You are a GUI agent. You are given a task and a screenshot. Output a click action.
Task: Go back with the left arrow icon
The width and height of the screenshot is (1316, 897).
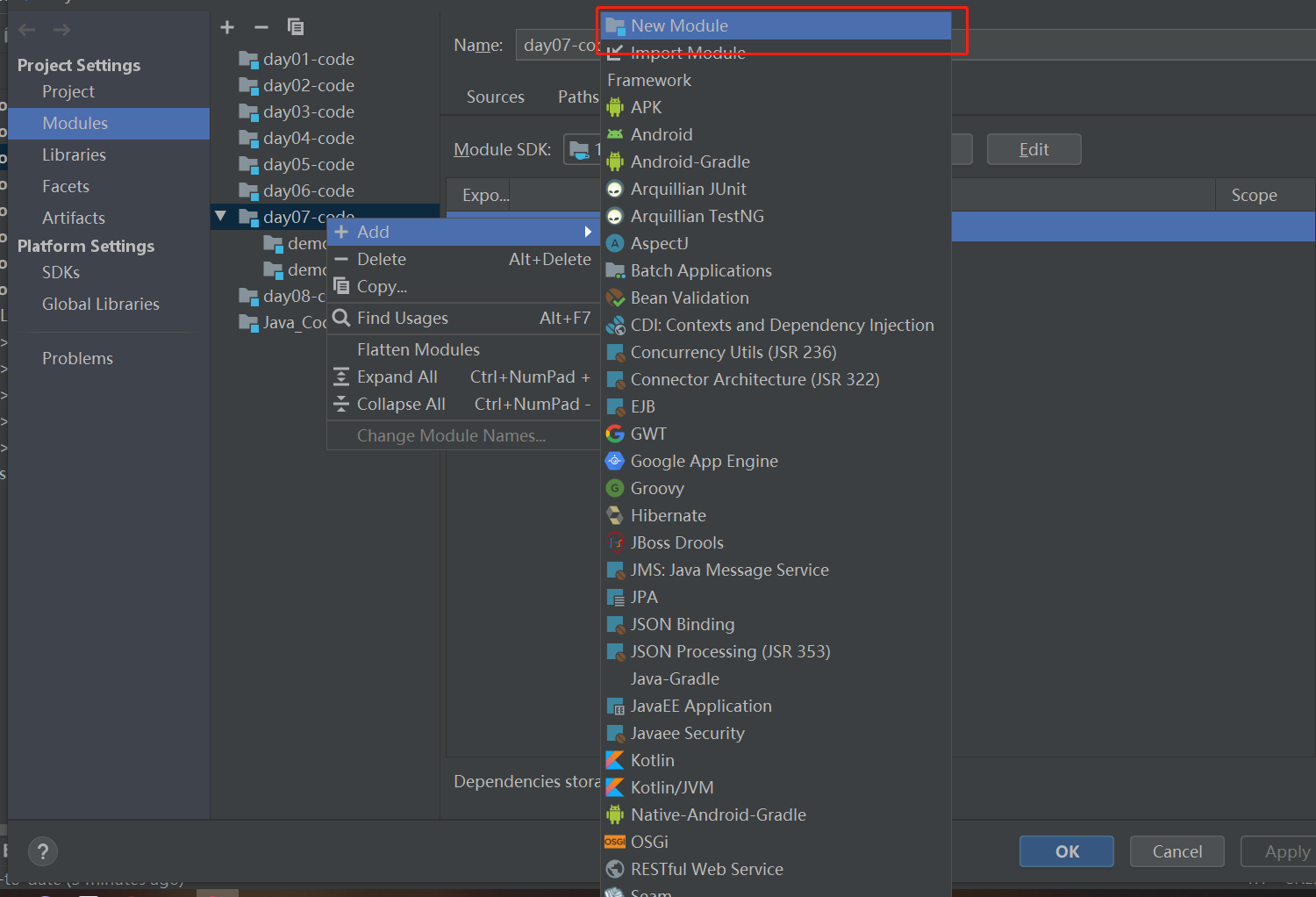(27, 30)
